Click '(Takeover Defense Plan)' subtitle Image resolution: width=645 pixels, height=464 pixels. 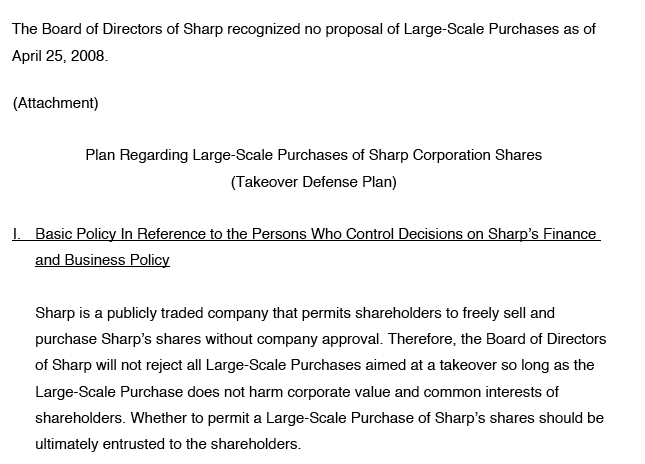(x=314, y=182)
